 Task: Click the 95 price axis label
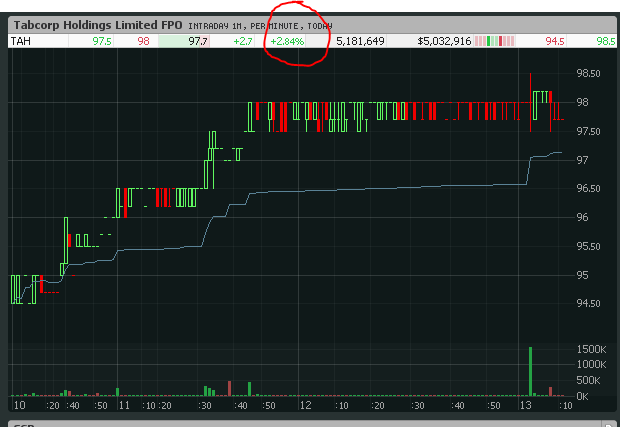point(582,275)
